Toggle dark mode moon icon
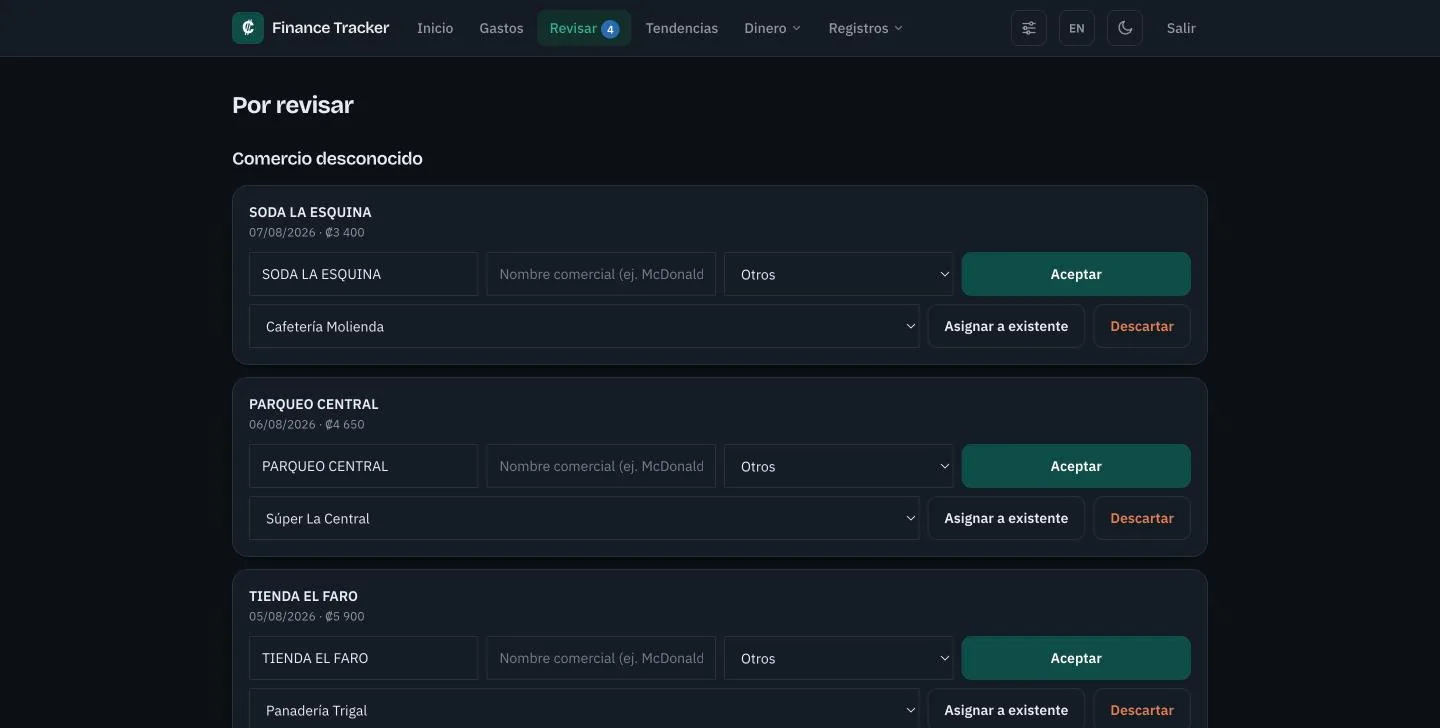Image resolution: width=1440 pixels, height=728 pixels. pyautogui.click(x=1125, y=28)
